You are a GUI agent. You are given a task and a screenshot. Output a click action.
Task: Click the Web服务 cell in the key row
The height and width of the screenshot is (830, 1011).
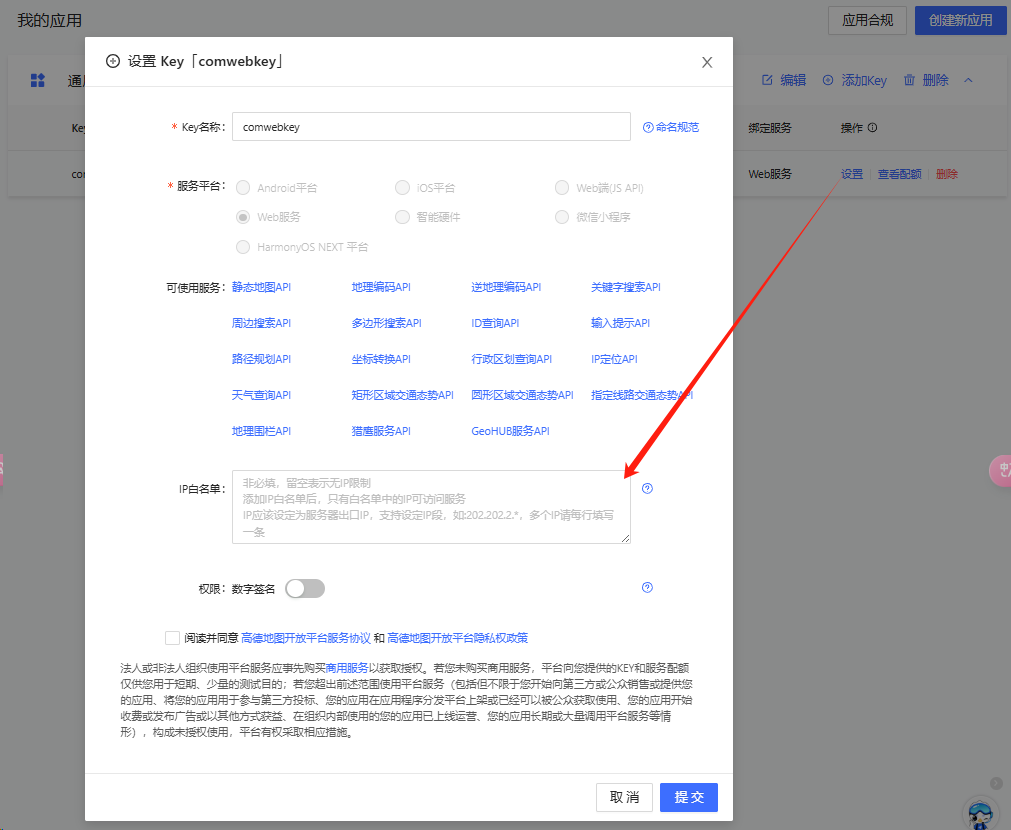[770, 174]
